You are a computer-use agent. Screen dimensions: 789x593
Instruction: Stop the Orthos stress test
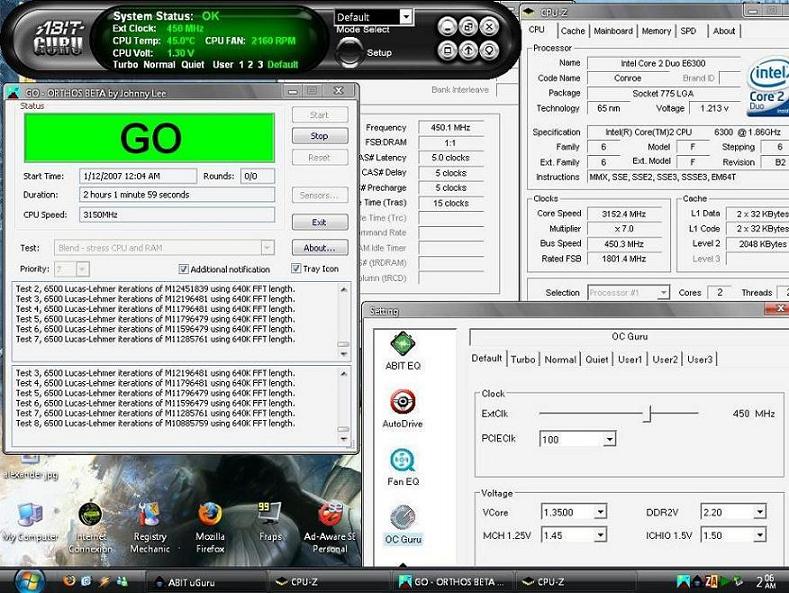point(320,135)
